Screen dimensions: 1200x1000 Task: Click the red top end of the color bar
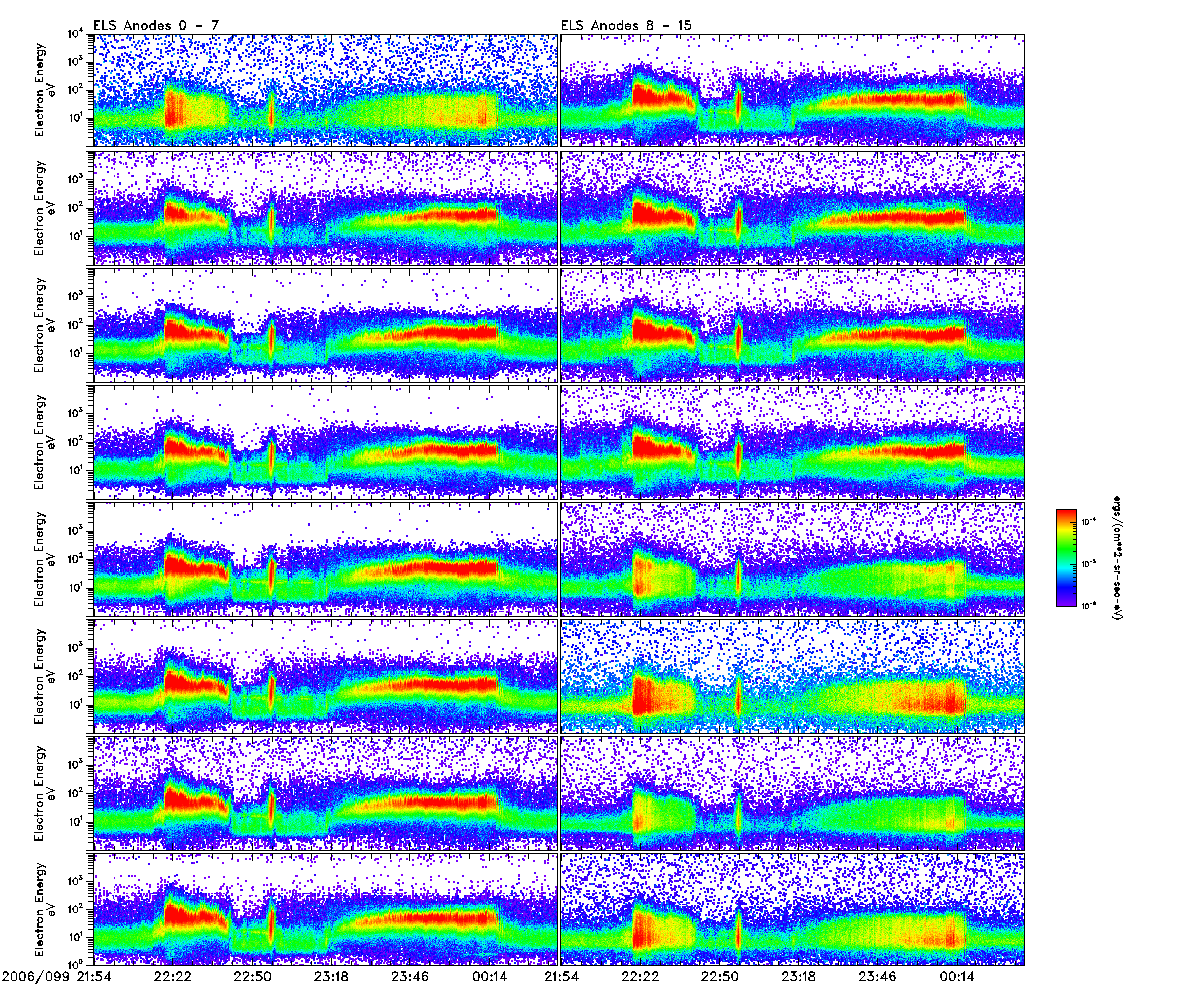point(1064,513)
